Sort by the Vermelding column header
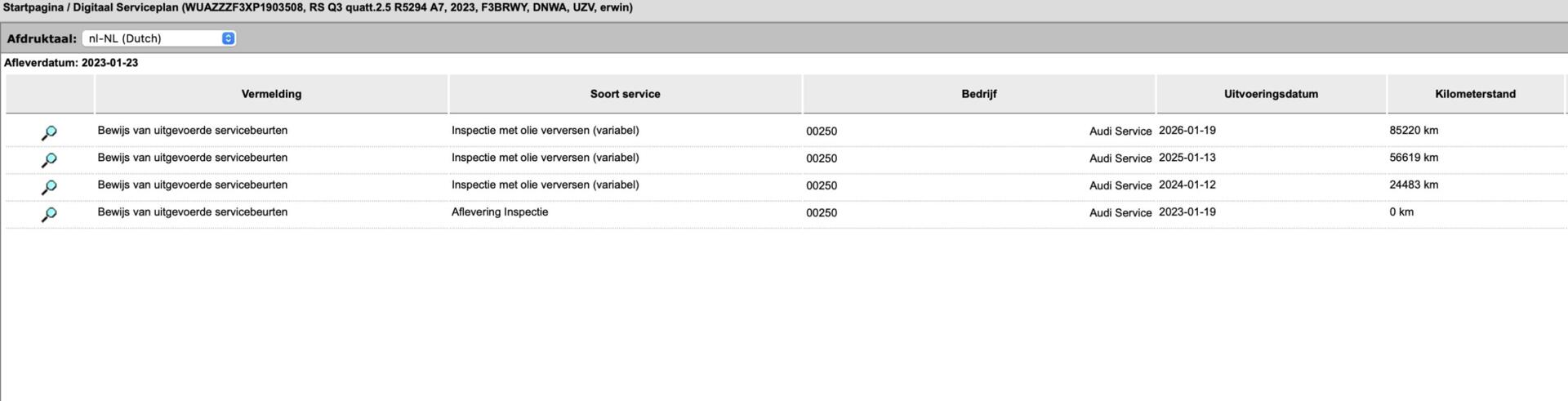1568x401 pixels. click(x=271, y=94)
